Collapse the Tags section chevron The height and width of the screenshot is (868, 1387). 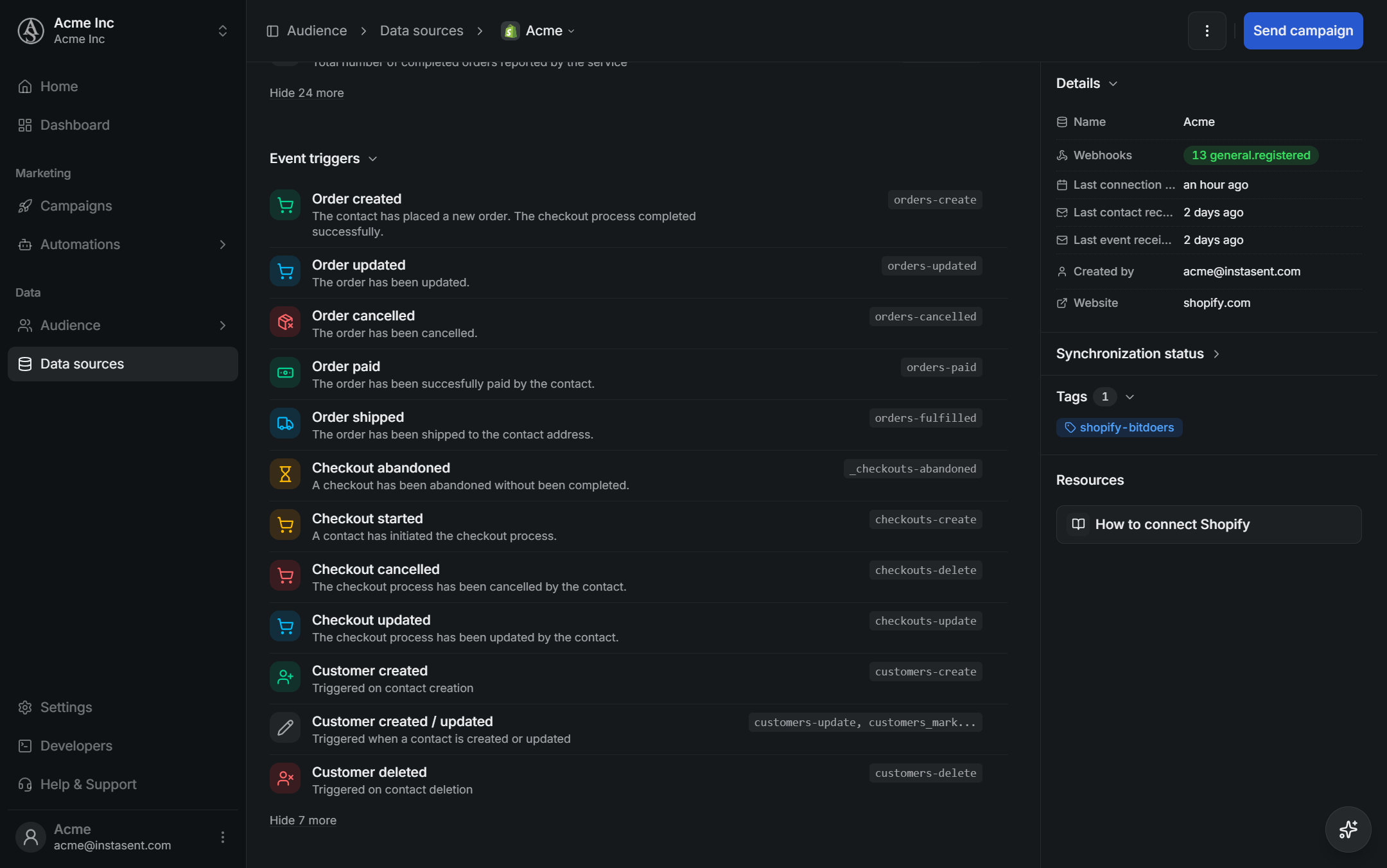coord(1130,397)
